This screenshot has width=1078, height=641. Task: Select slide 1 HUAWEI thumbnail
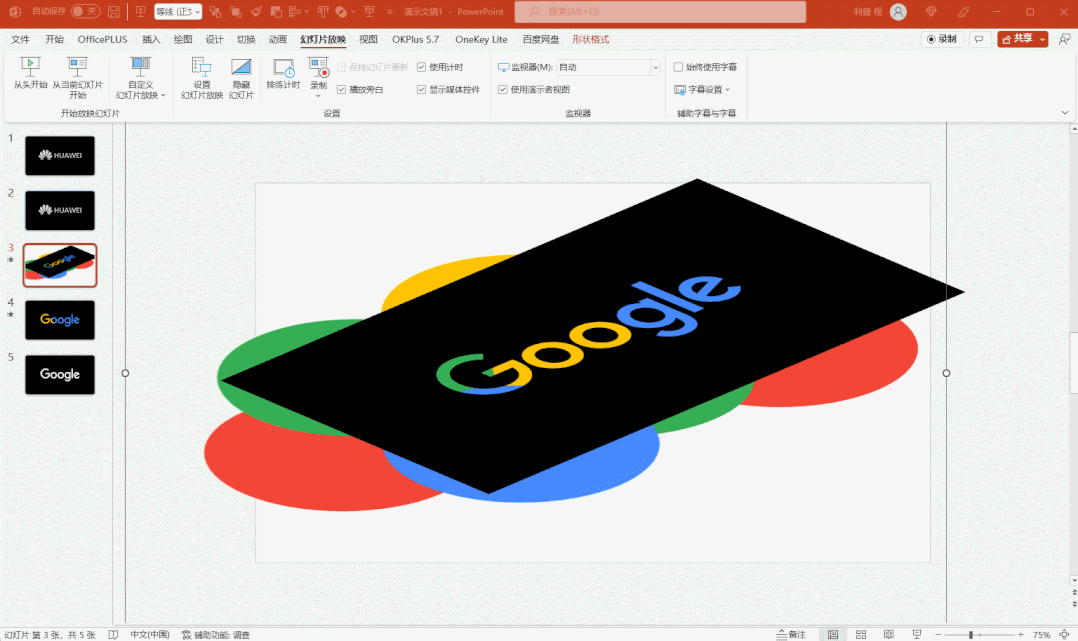pos(60,155)
